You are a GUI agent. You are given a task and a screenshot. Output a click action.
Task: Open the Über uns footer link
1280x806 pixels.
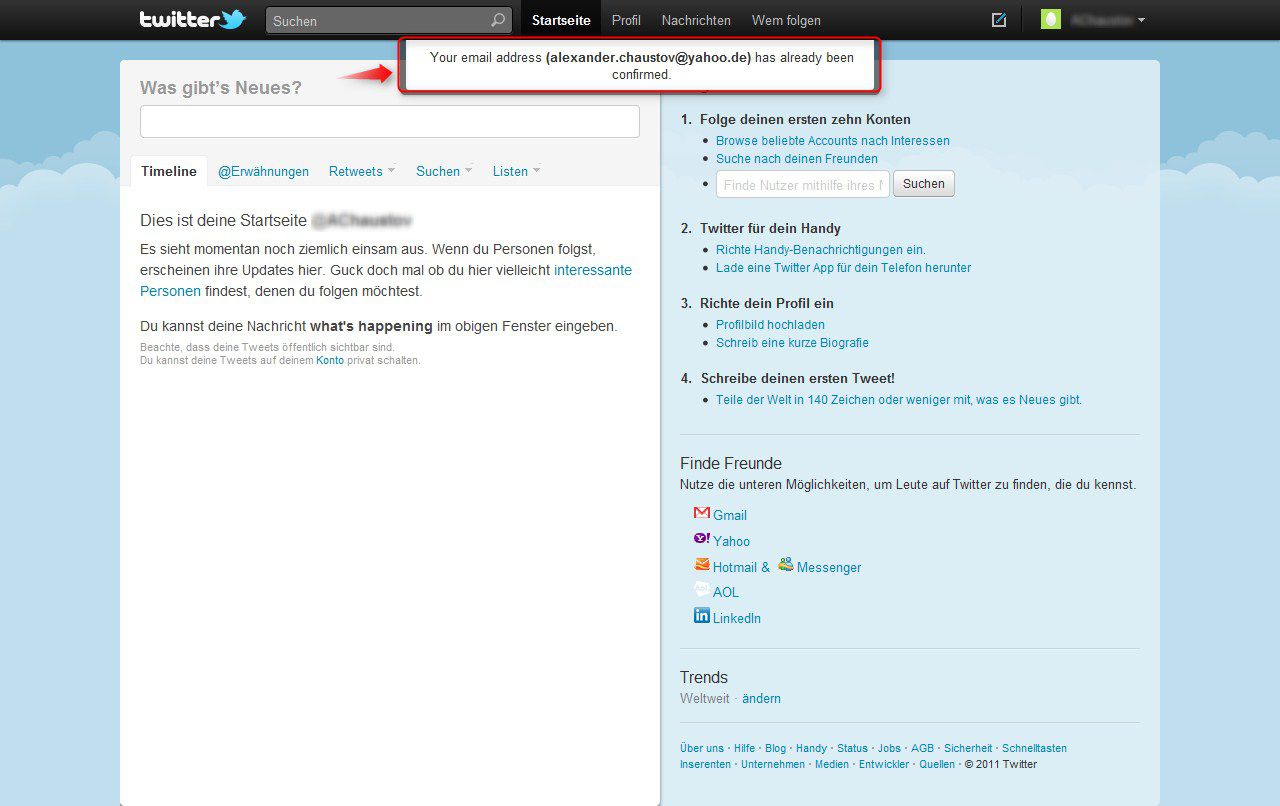(x=702, y=748)
